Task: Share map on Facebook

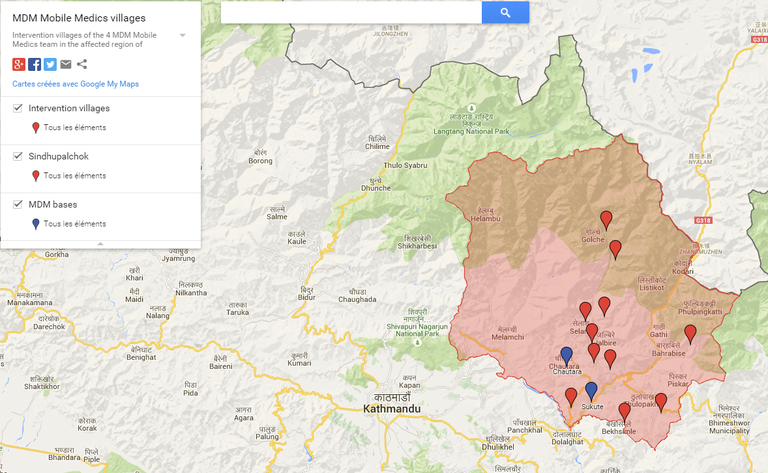Action: click(34, 64)
